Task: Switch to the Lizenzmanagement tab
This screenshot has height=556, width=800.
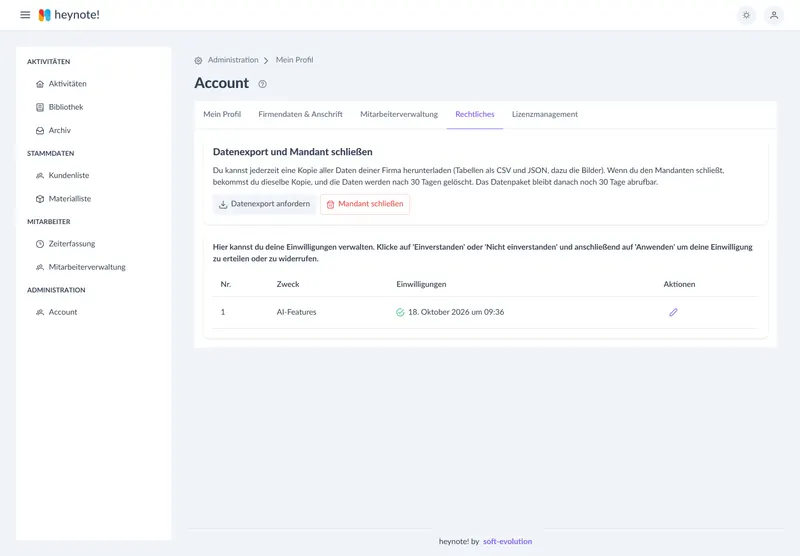Action: pos(545,114)
